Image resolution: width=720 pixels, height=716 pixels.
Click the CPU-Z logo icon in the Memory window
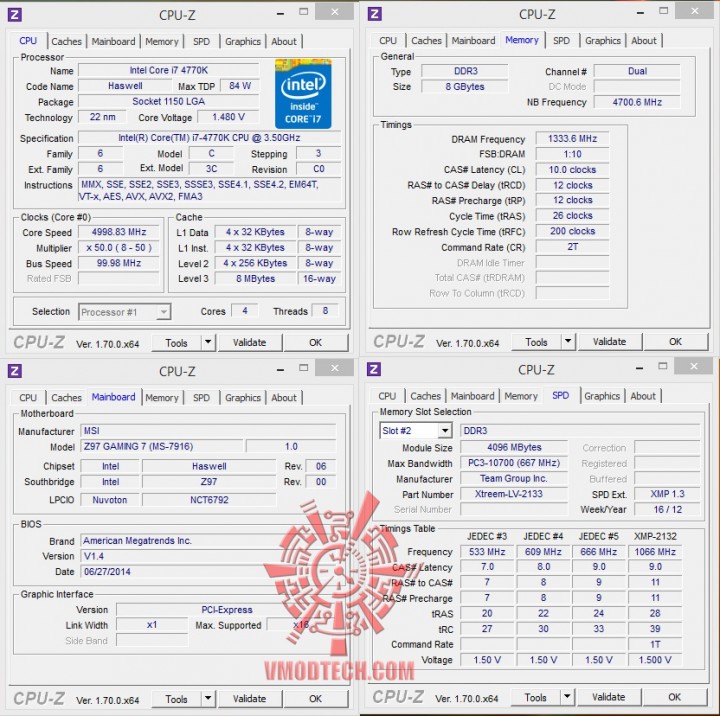pyautogui.click(x=375, y=14)
